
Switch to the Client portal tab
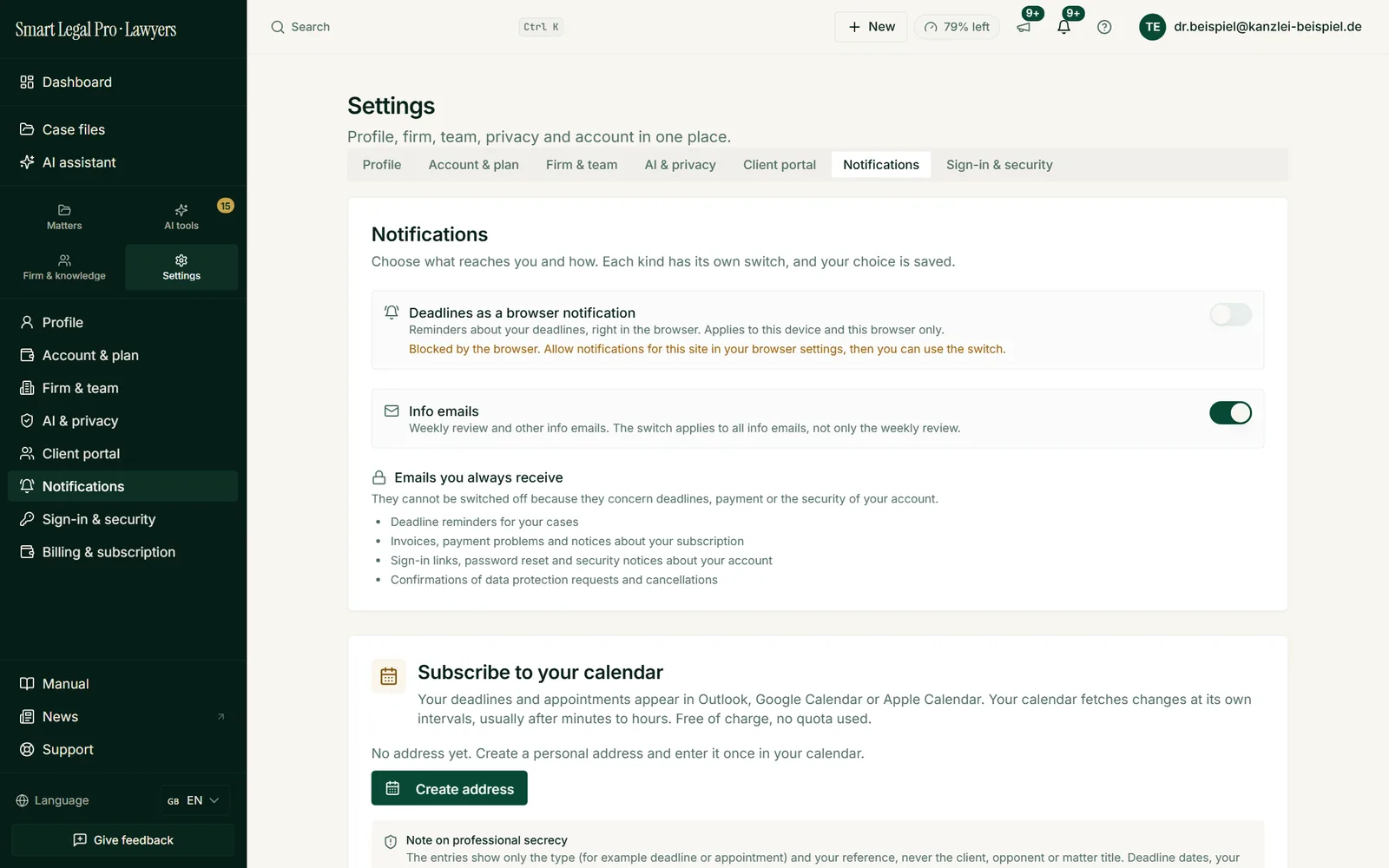780,165
